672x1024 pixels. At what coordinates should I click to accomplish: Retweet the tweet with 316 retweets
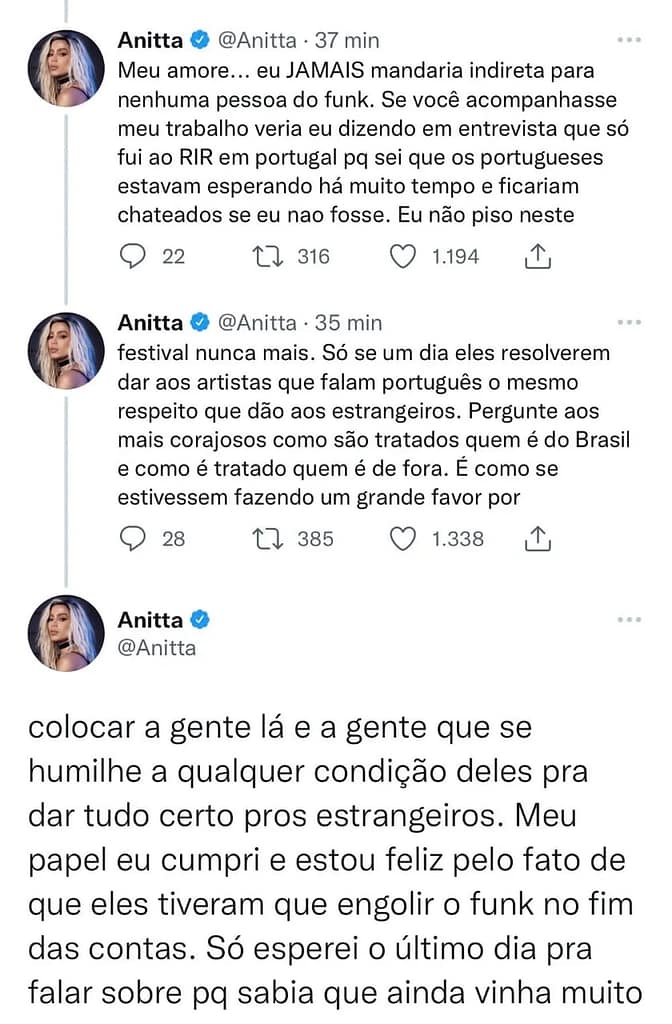(x=268, y=257)
